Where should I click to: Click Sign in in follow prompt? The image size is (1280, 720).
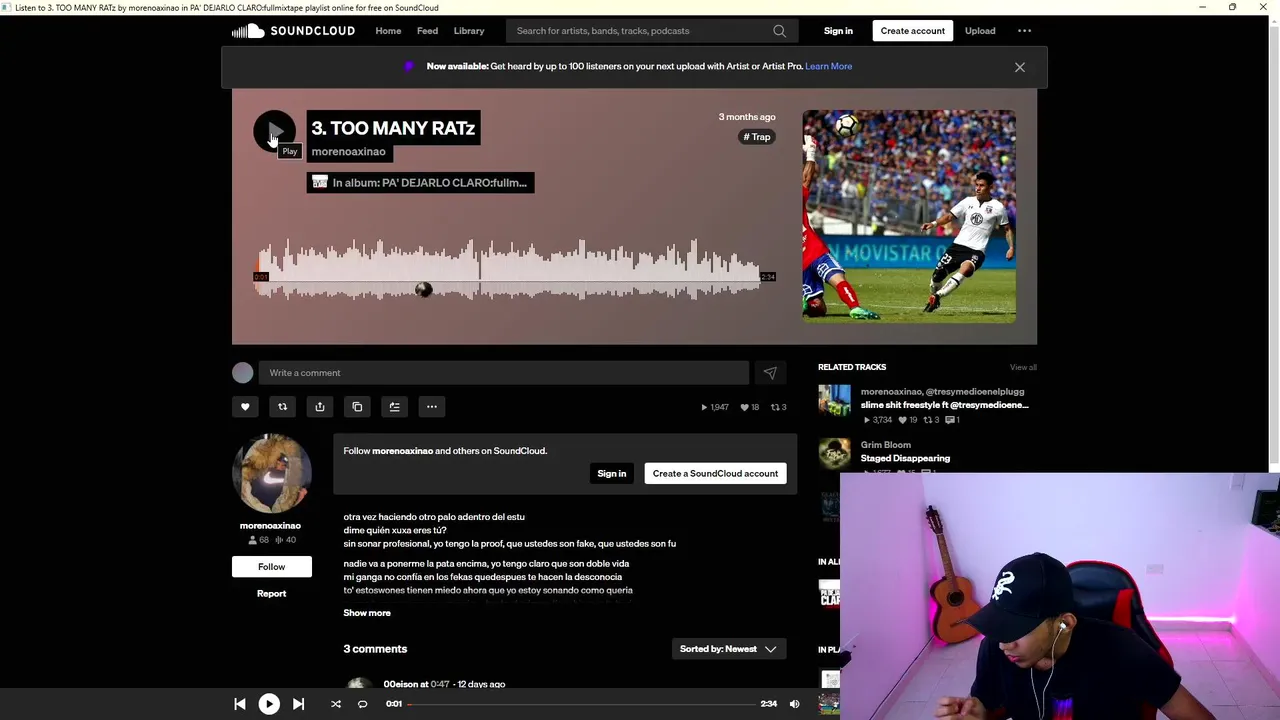point(611,474)
